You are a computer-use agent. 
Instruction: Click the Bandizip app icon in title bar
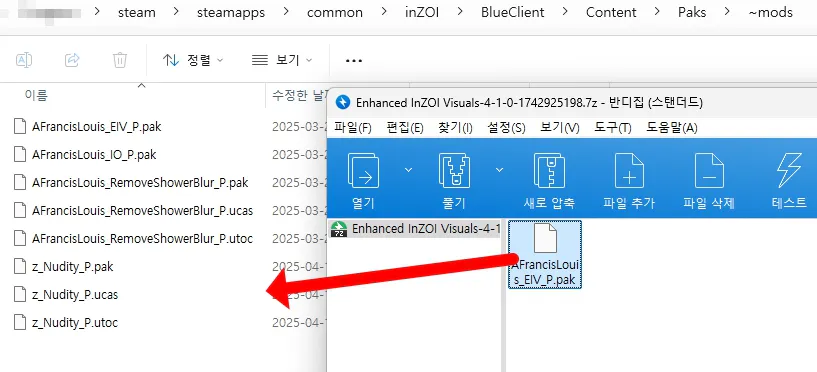coord(342,102)
